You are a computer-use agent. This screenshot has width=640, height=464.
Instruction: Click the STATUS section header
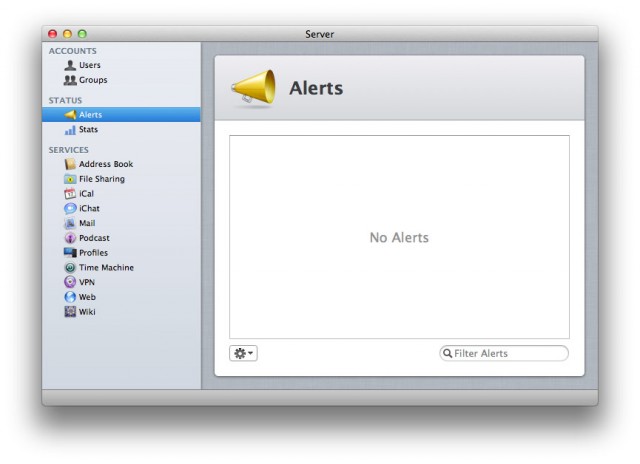coord(65,100)
